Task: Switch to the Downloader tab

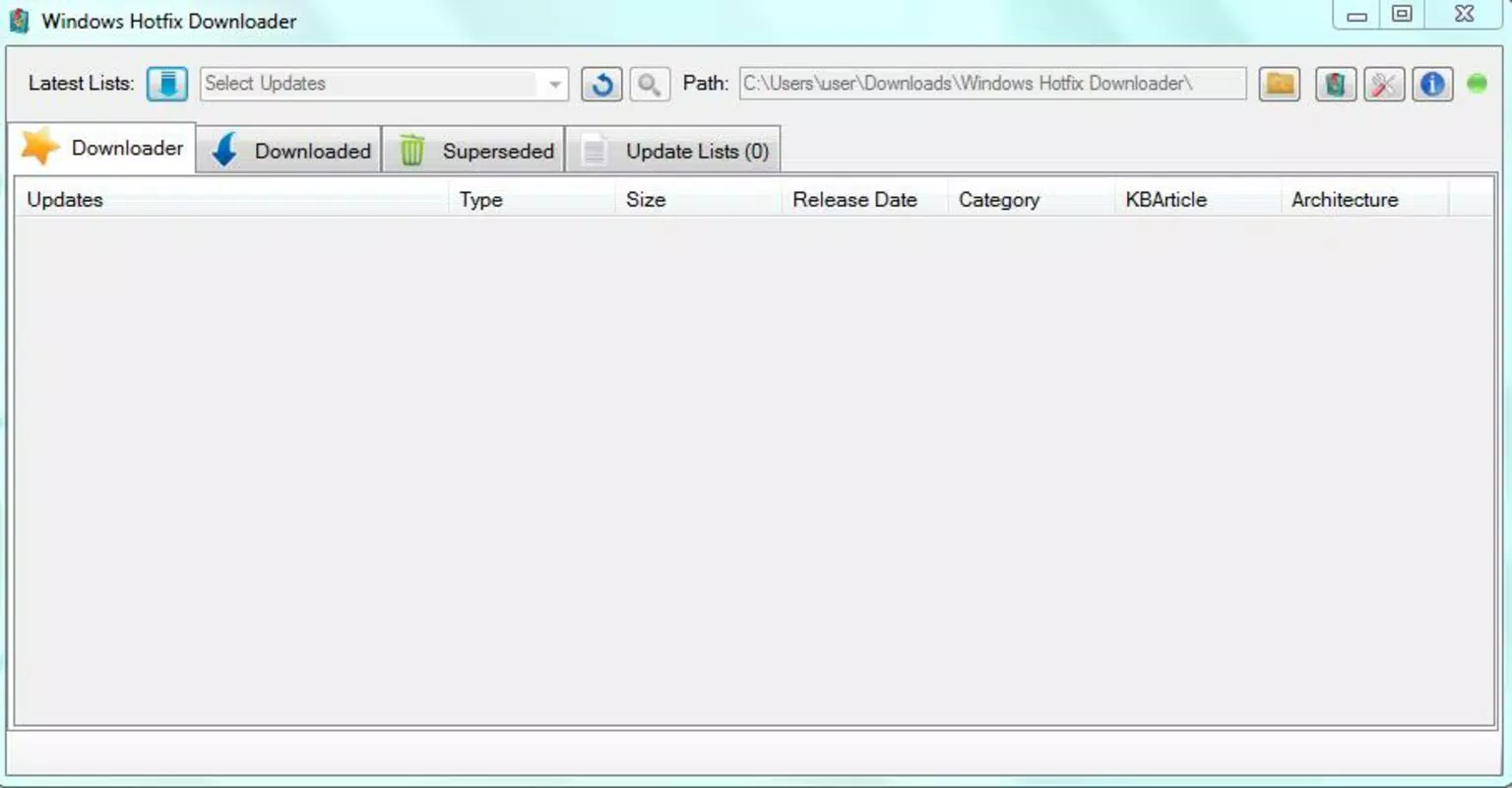Action: pyautogui.click(x=102, y=148)
